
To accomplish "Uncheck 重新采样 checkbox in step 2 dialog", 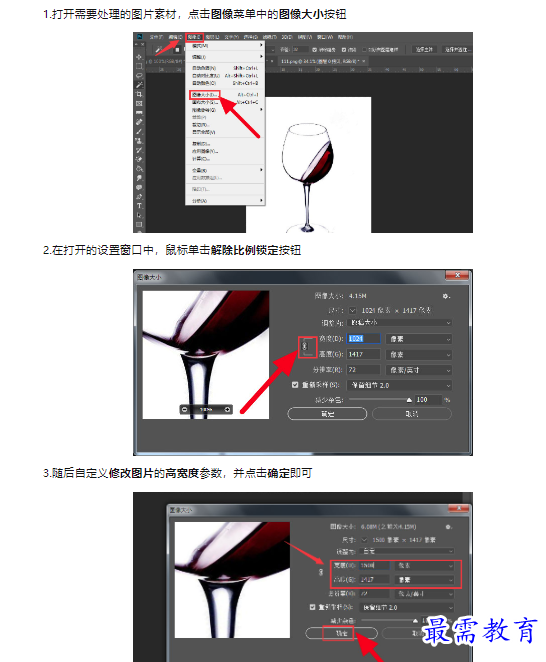I will 295,385.
